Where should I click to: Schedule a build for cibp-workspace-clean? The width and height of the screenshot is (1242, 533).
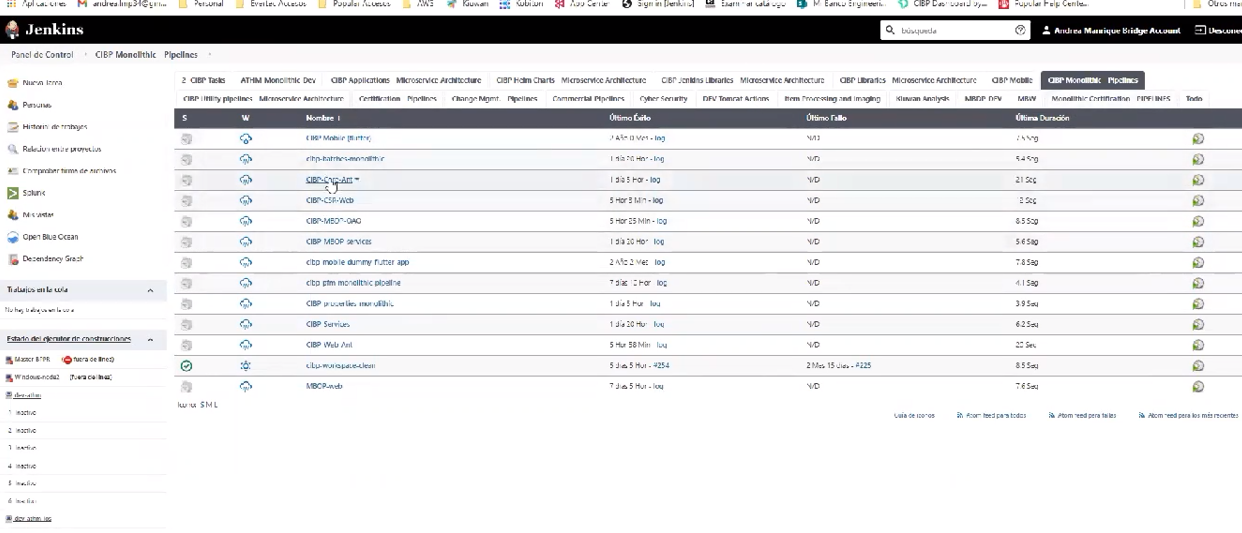coord(1198,366)
